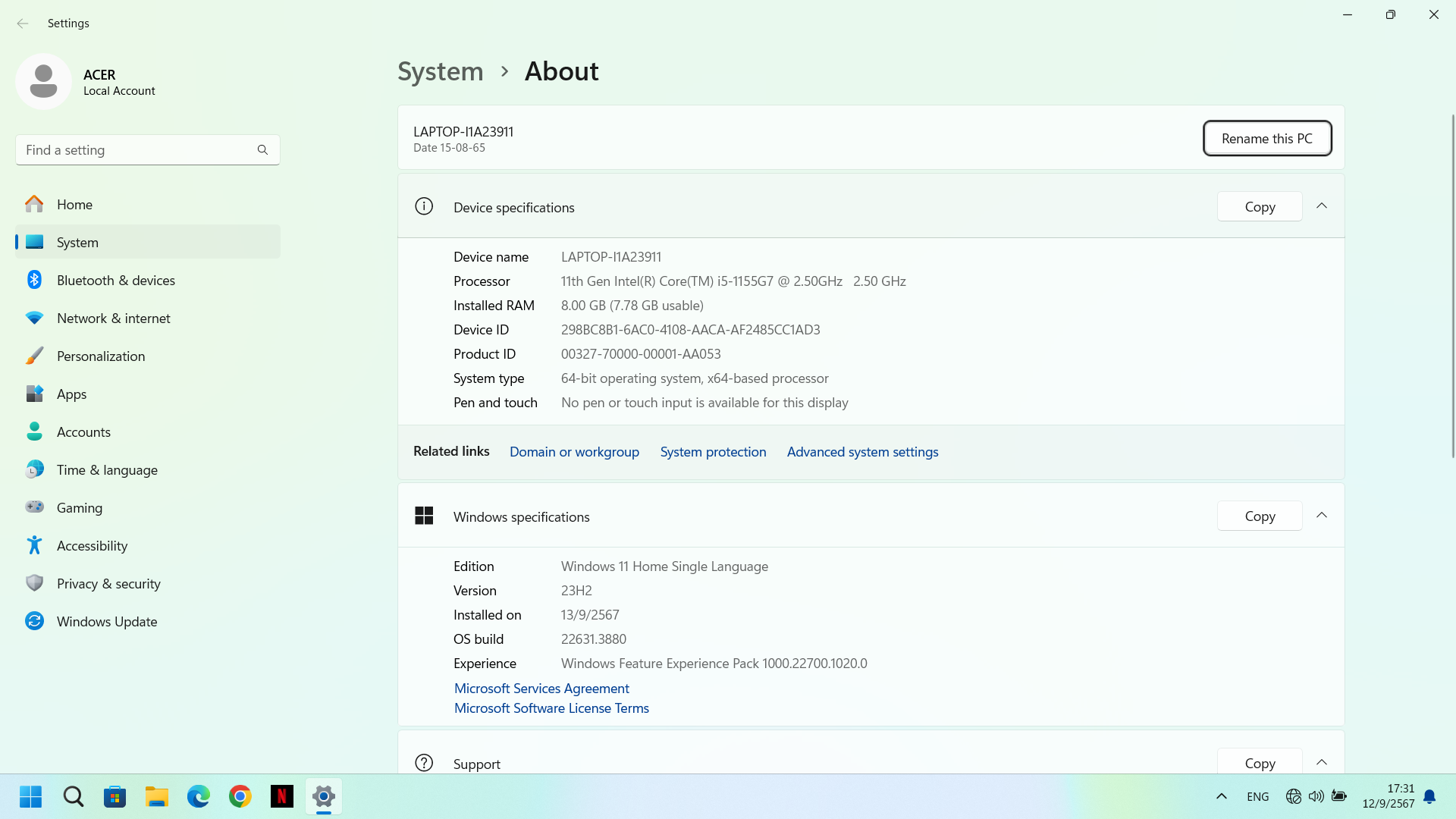Open the Accessibility figure icon

click(34, 545)
